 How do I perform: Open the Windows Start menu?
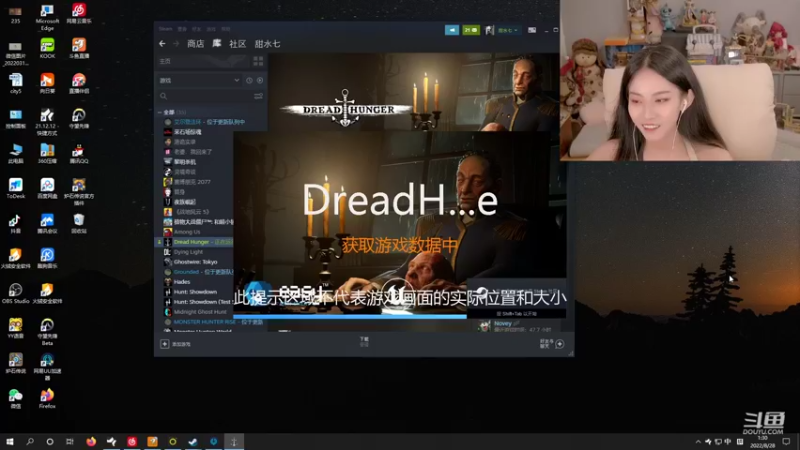point(10,442)
